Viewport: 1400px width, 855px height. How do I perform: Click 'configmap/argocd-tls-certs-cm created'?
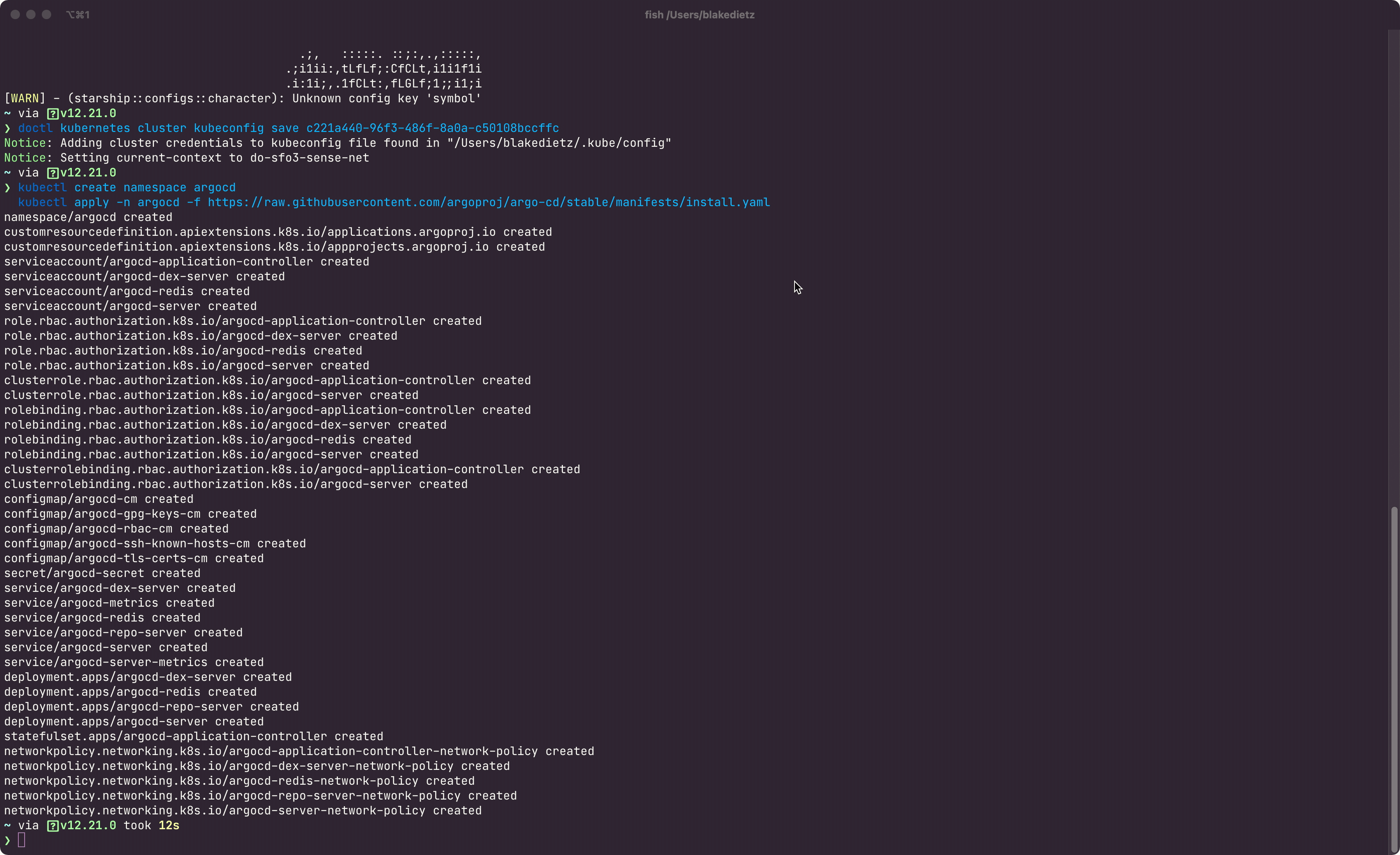tap(134, 559)
